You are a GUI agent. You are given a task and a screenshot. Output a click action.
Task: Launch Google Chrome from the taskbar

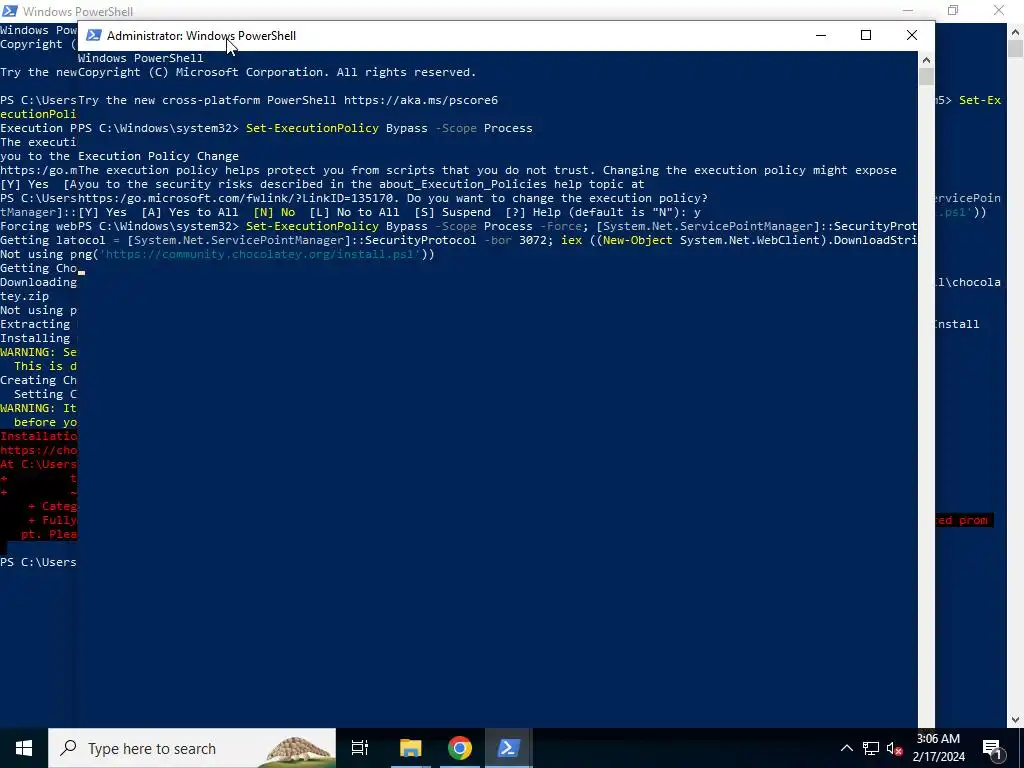(460, 748)
